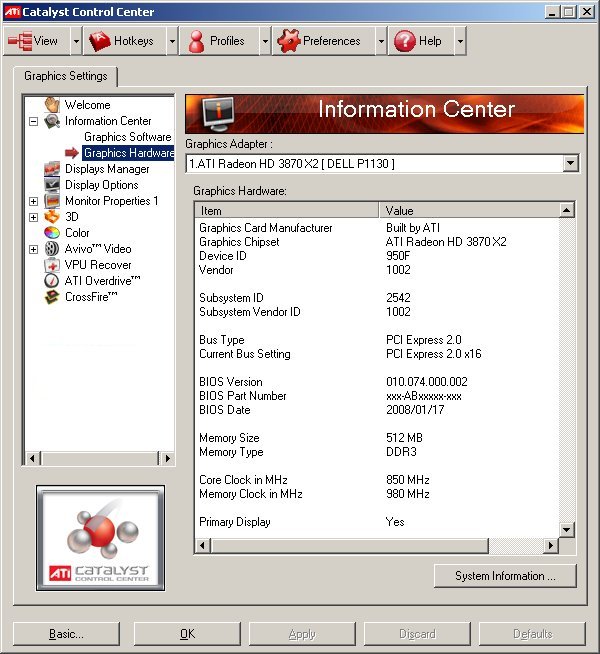The height and width of the screenshot is (654, 600).
Task: Click hardware list scroll up arrow
Action: [566, 210]
